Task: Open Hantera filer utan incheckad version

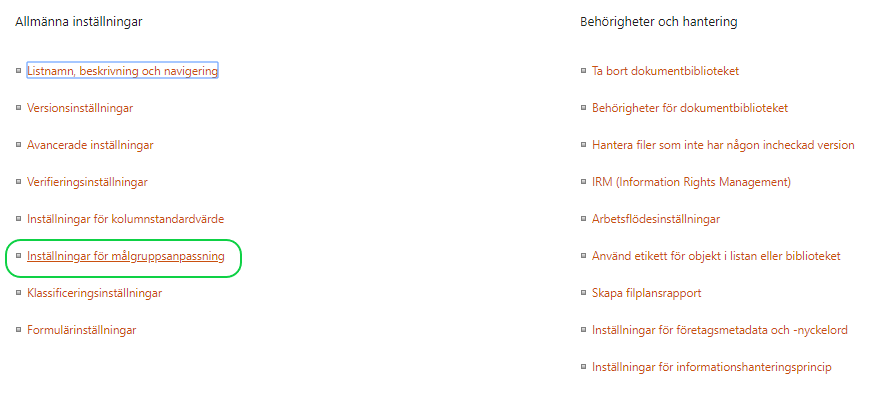Action: click(723, 145)
